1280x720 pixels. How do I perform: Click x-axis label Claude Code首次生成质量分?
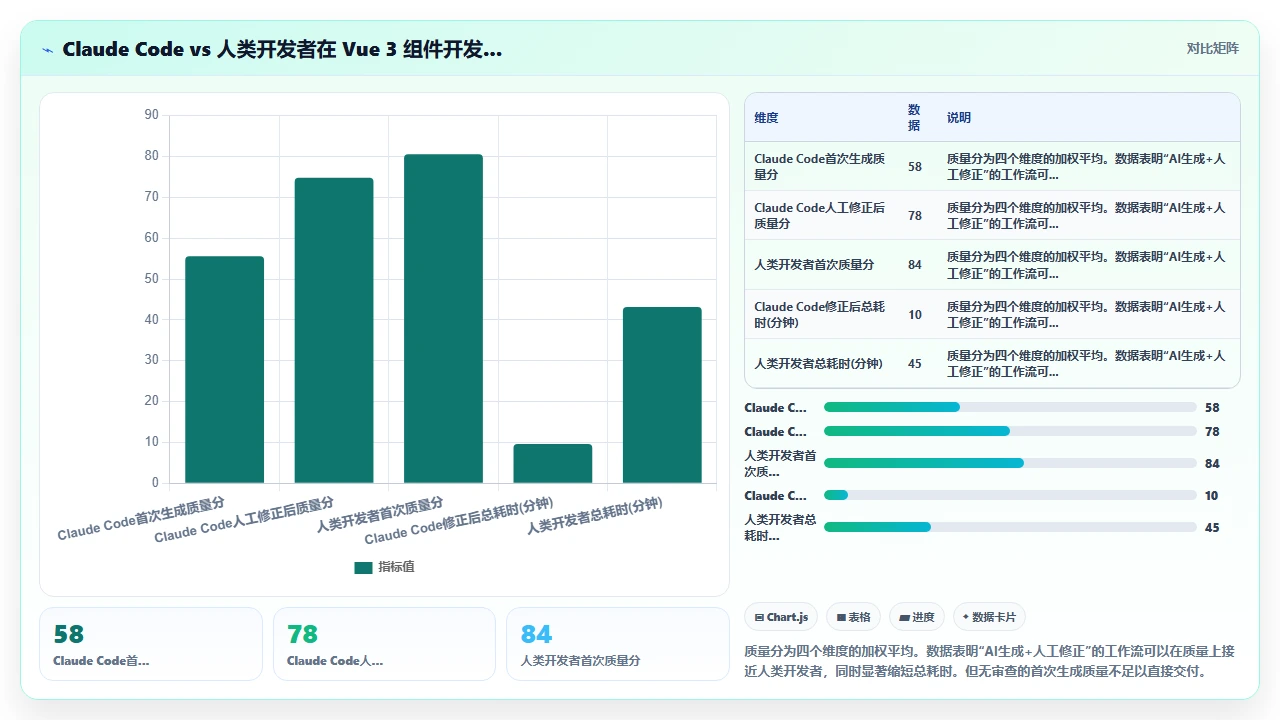[x=141, y=517]
